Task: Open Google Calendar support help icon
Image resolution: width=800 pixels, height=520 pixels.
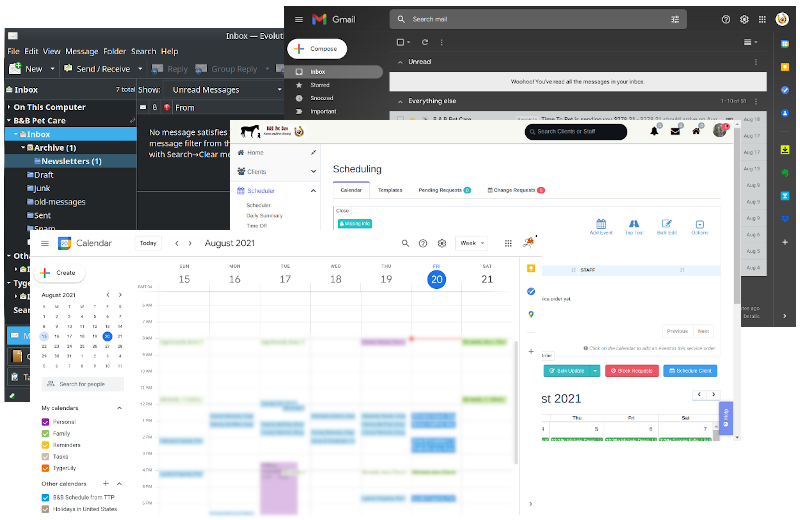Action: (423, 243)
